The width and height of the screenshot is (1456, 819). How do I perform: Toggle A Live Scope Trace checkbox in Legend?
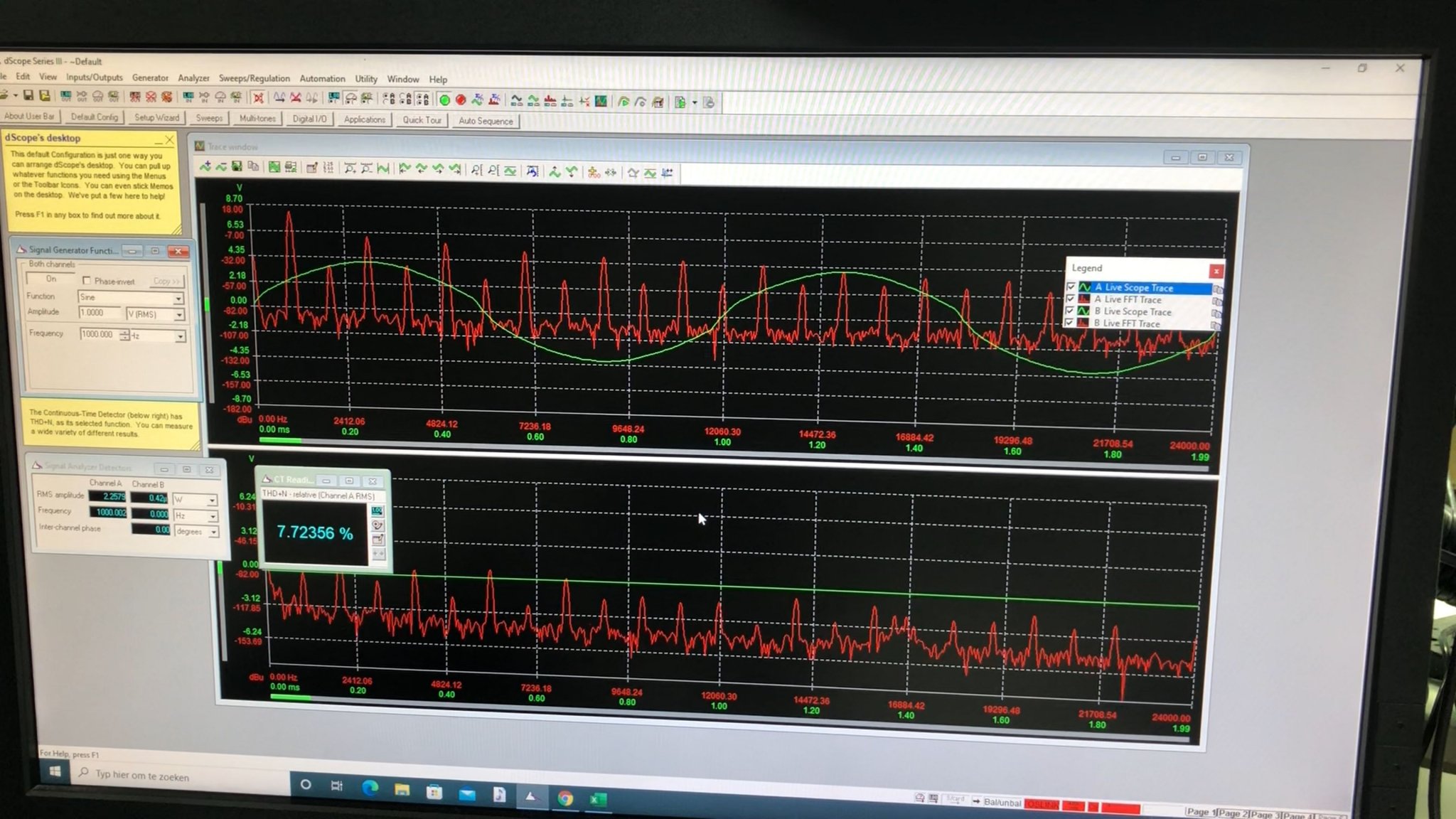click(1071, 287)
